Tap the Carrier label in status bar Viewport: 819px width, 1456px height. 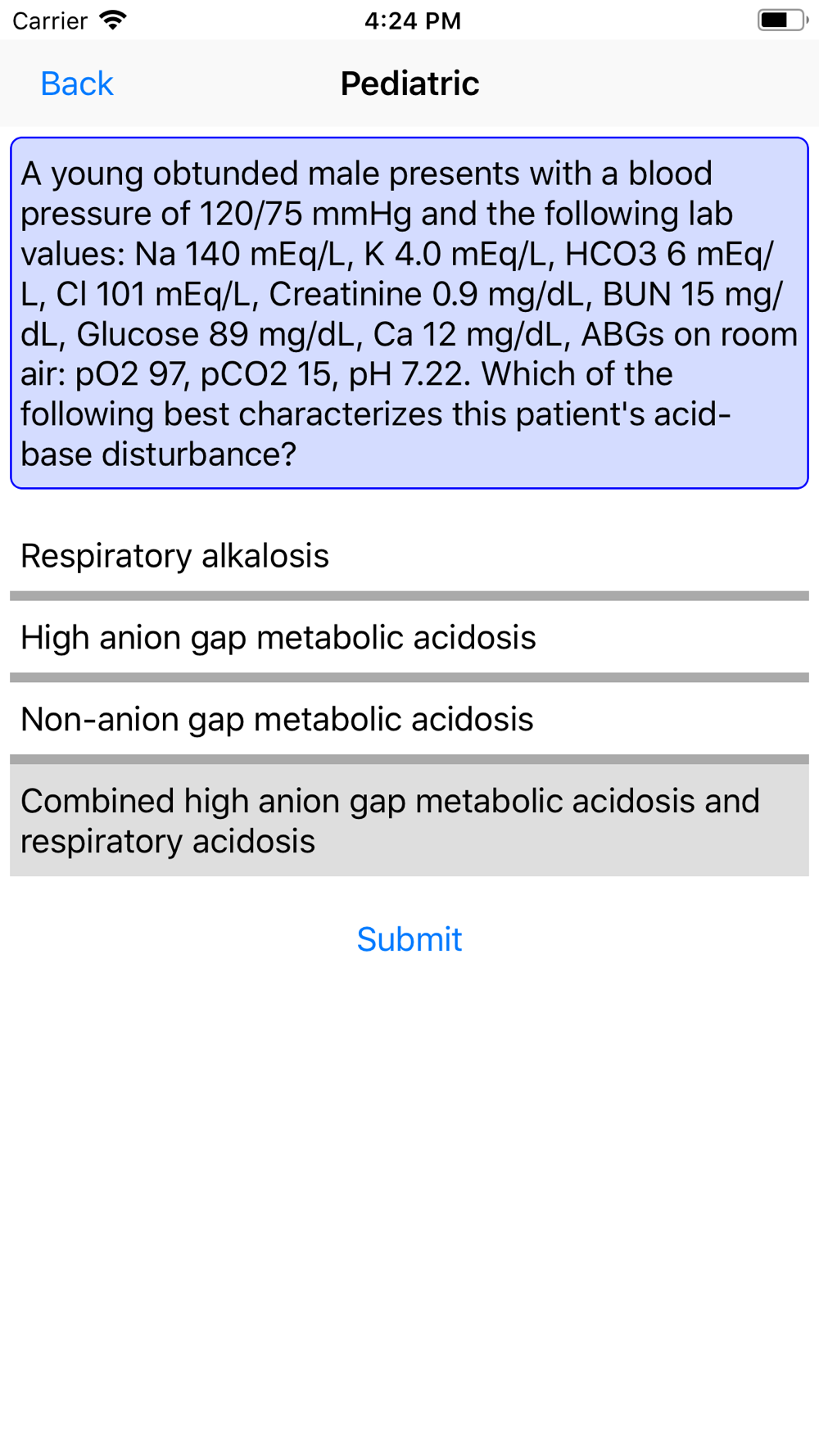(x=50, y=20)
